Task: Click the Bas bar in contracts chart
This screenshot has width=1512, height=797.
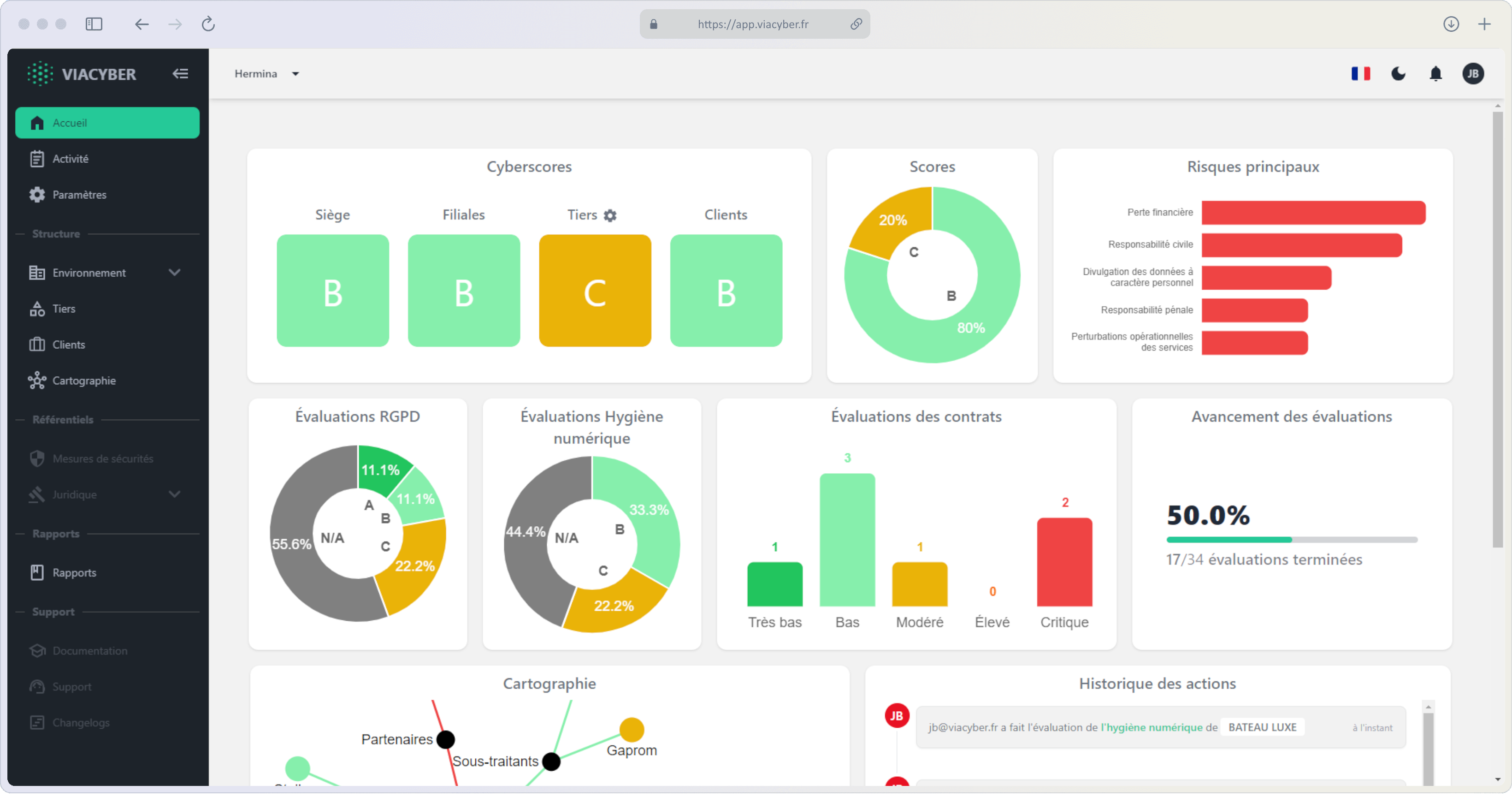Action: 847,540
